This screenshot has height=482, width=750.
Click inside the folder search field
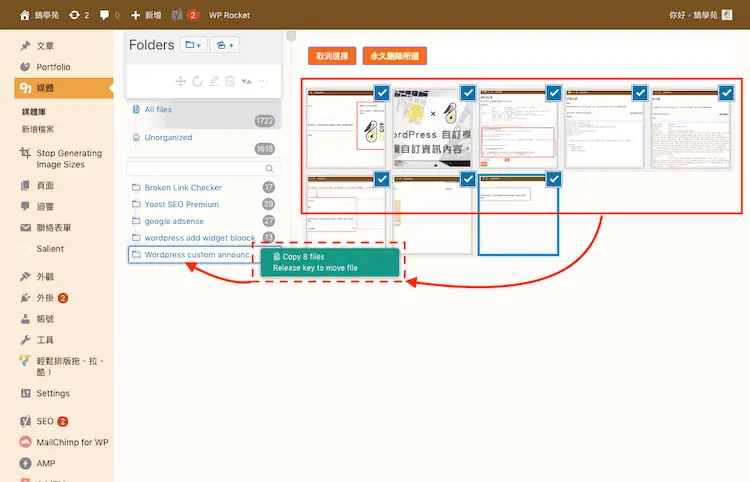(196, 168)
